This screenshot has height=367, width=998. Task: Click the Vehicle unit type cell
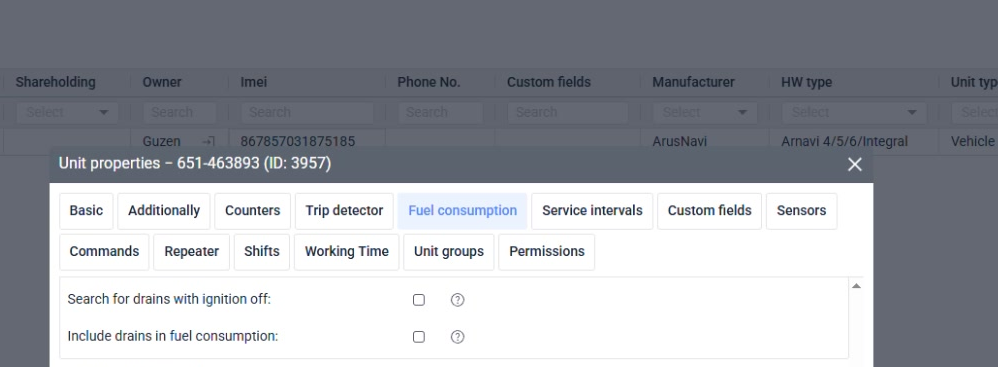972,141
